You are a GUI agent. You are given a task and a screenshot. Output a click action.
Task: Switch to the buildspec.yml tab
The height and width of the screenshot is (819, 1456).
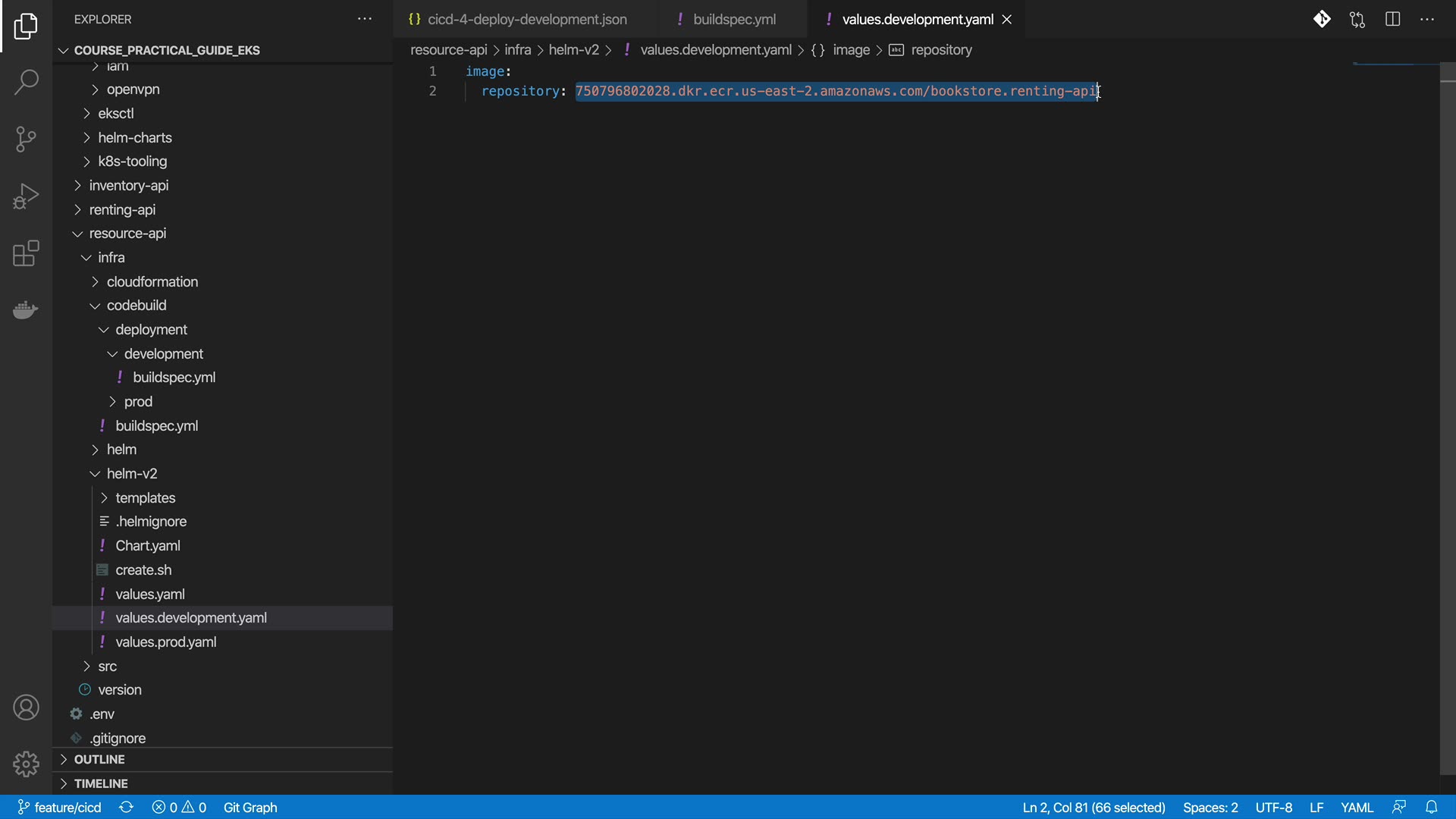click(733, 20)
